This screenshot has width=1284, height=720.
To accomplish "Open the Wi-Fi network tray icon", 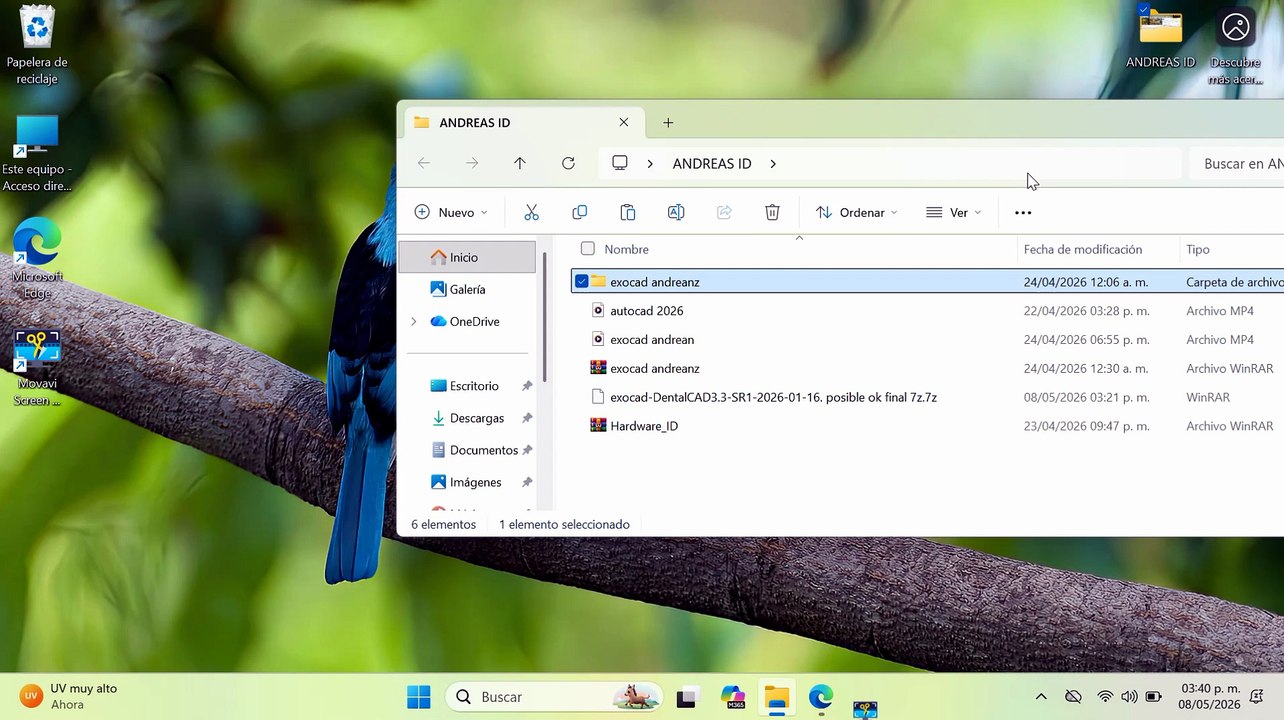I will (1105, 697).
